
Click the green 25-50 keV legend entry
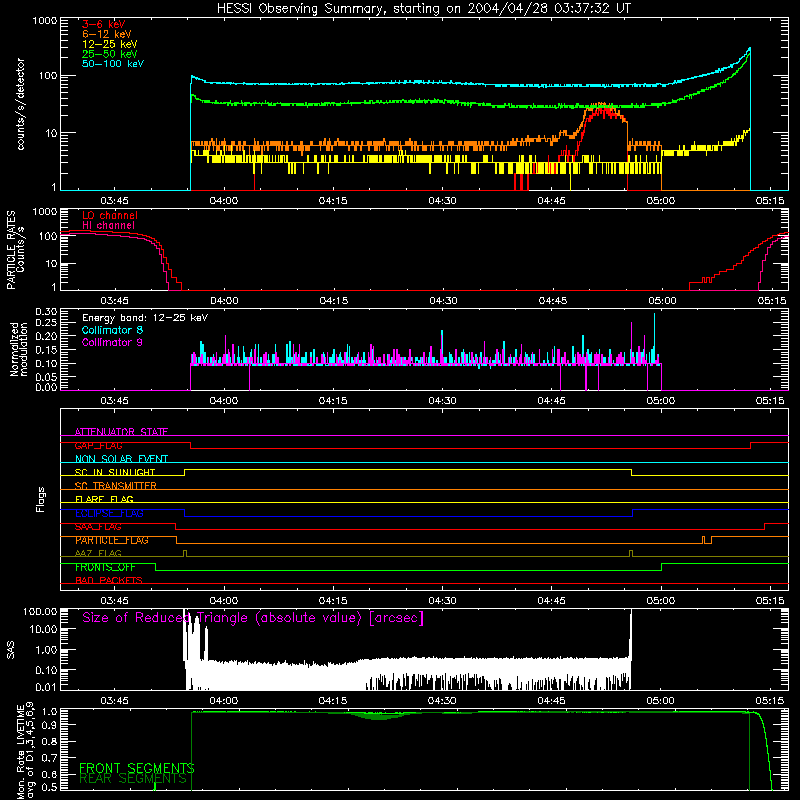[110, 54]
